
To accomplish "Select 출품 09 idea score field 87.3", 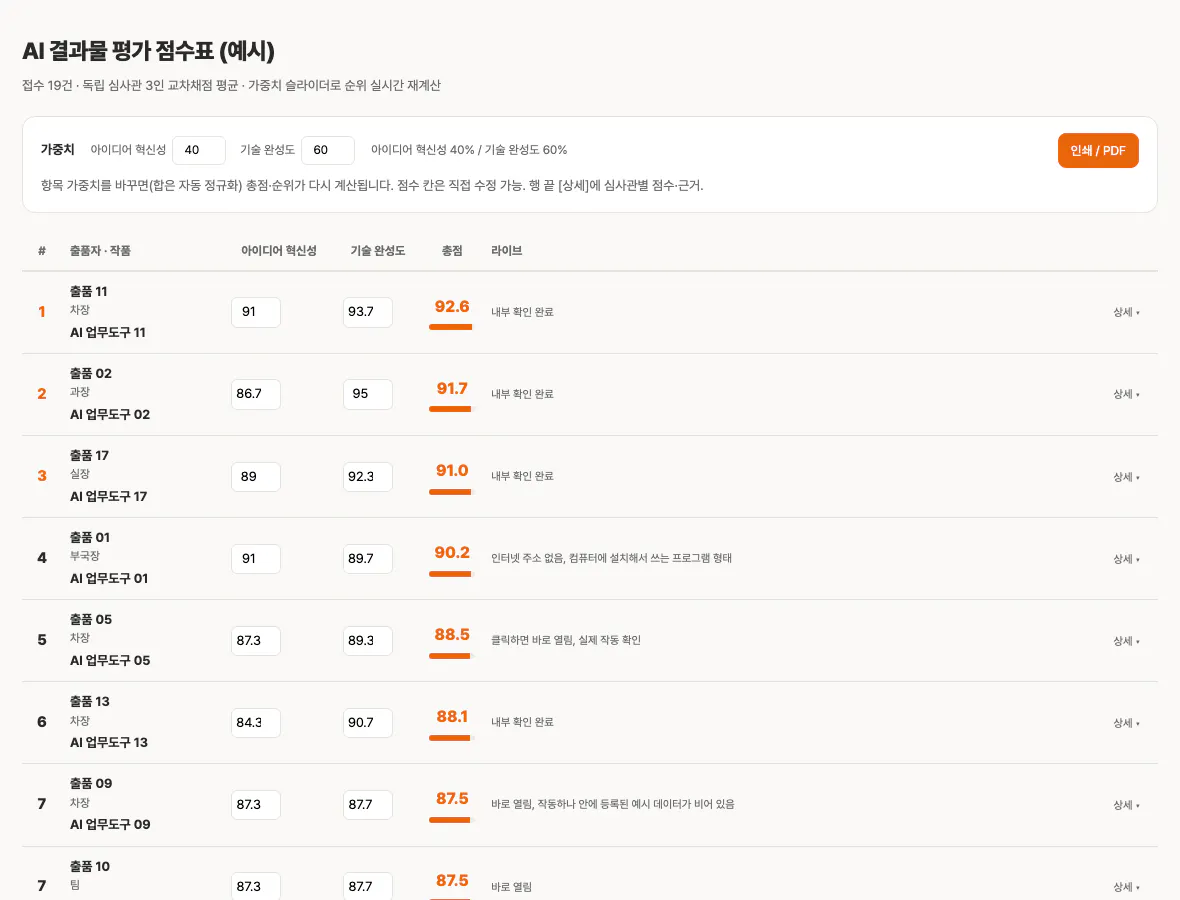I will (256, 805).
